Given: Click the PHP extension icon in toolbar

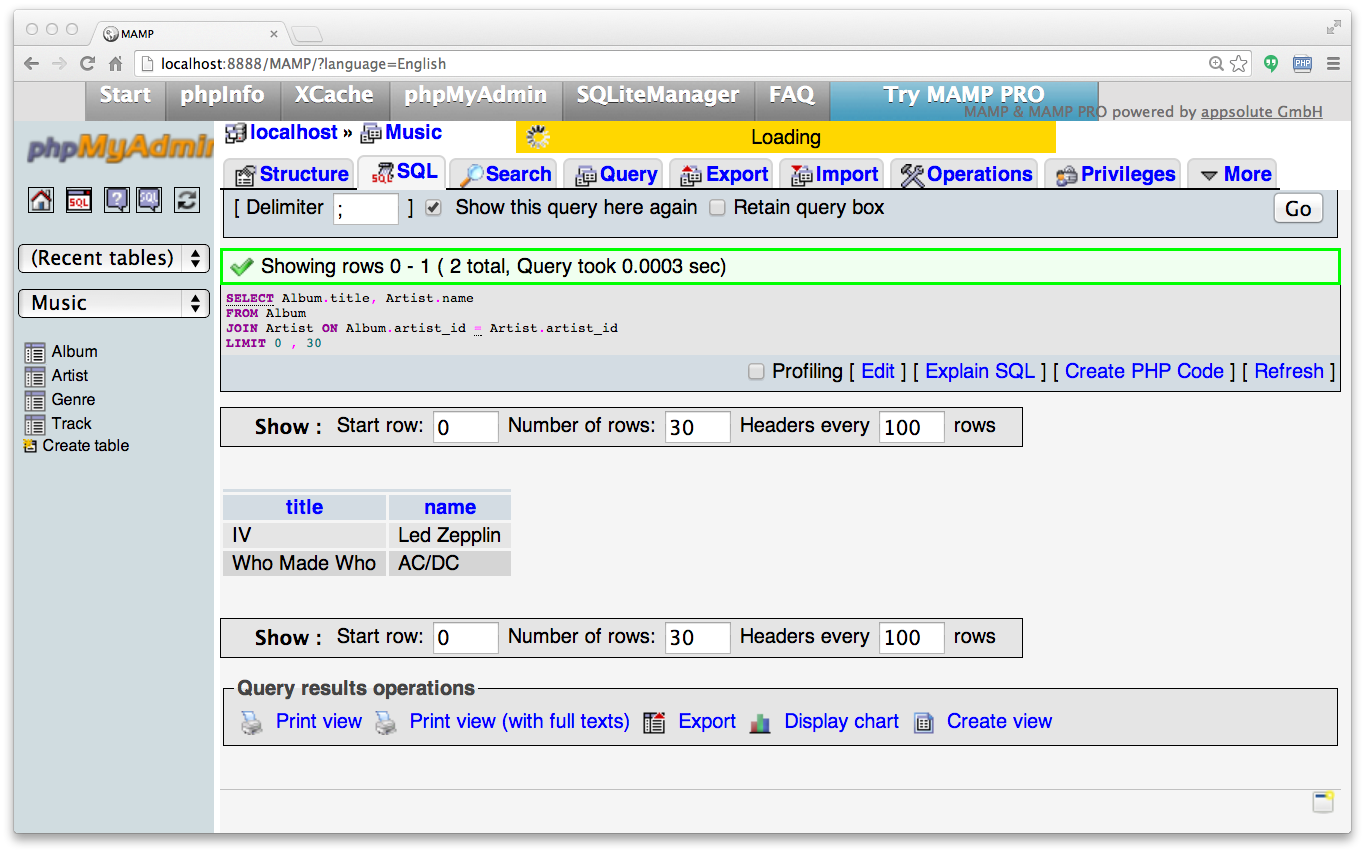Looking at the screenshot, I should (x=1302, y=63).
